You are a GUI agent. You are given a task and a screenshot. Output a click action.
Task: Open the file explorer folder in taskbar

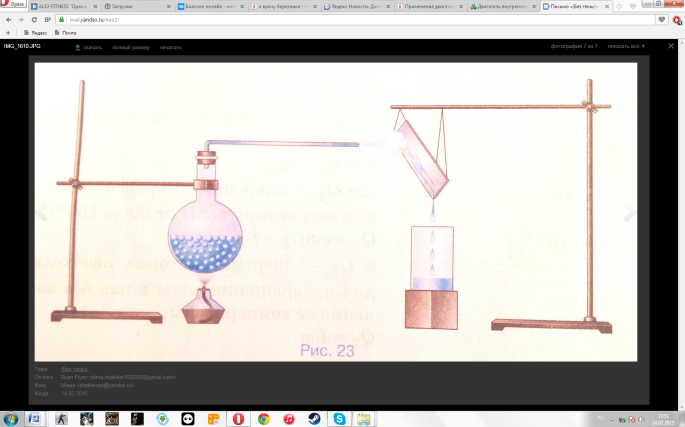(x=364, y=419)
